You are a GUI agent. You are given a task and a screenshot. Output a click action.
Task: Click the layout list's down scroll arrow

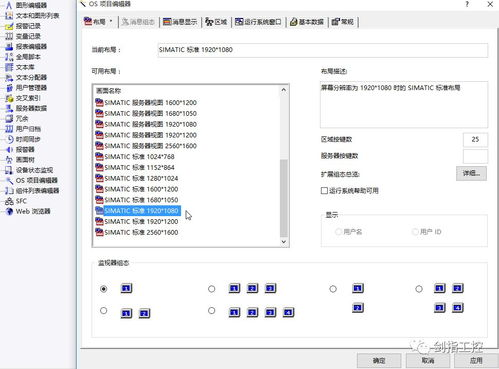(284, 242)
